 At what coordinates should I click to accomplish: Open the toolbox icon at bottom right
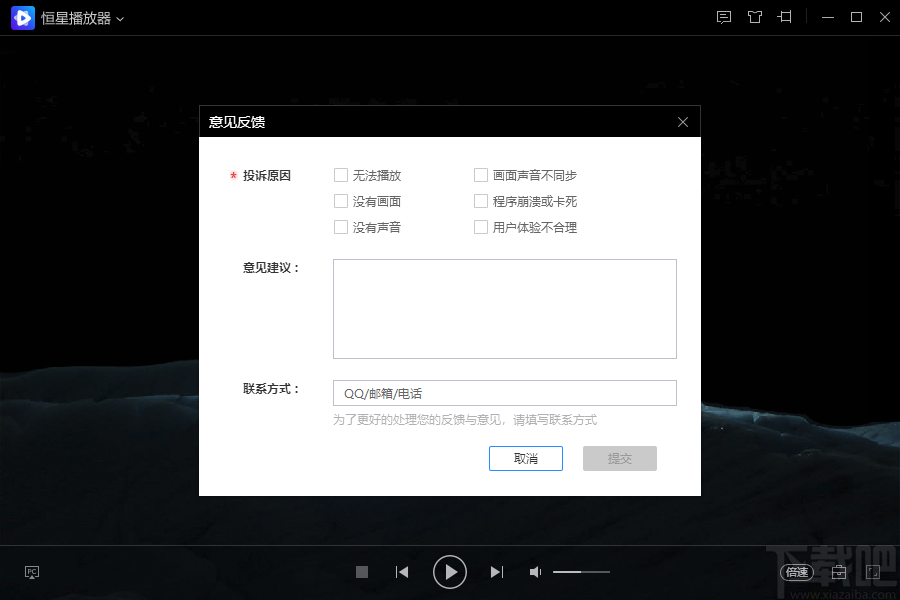click(x=839, y=572)
